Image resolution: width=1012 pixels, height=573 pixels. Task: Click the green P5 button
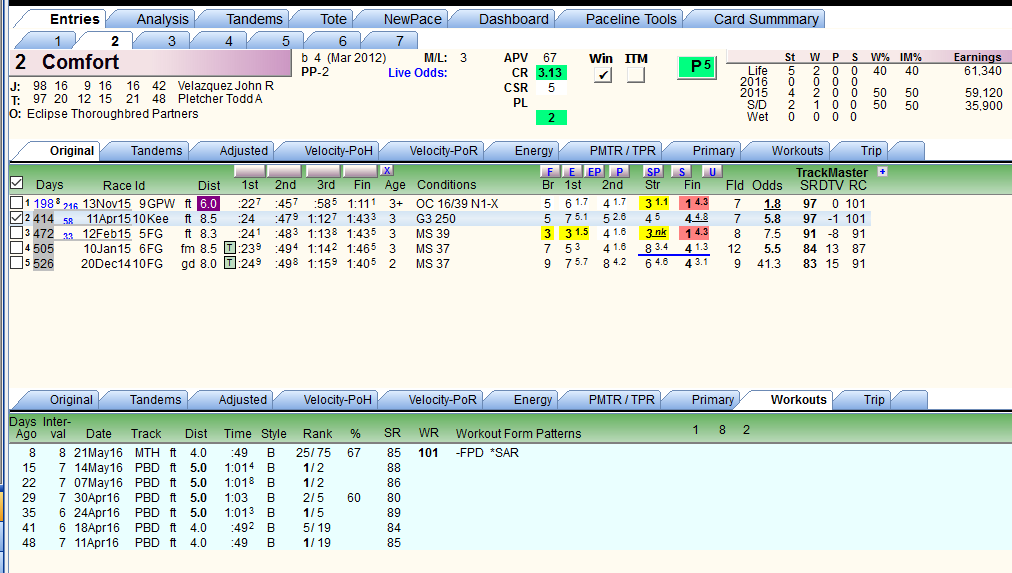(697, 66)
